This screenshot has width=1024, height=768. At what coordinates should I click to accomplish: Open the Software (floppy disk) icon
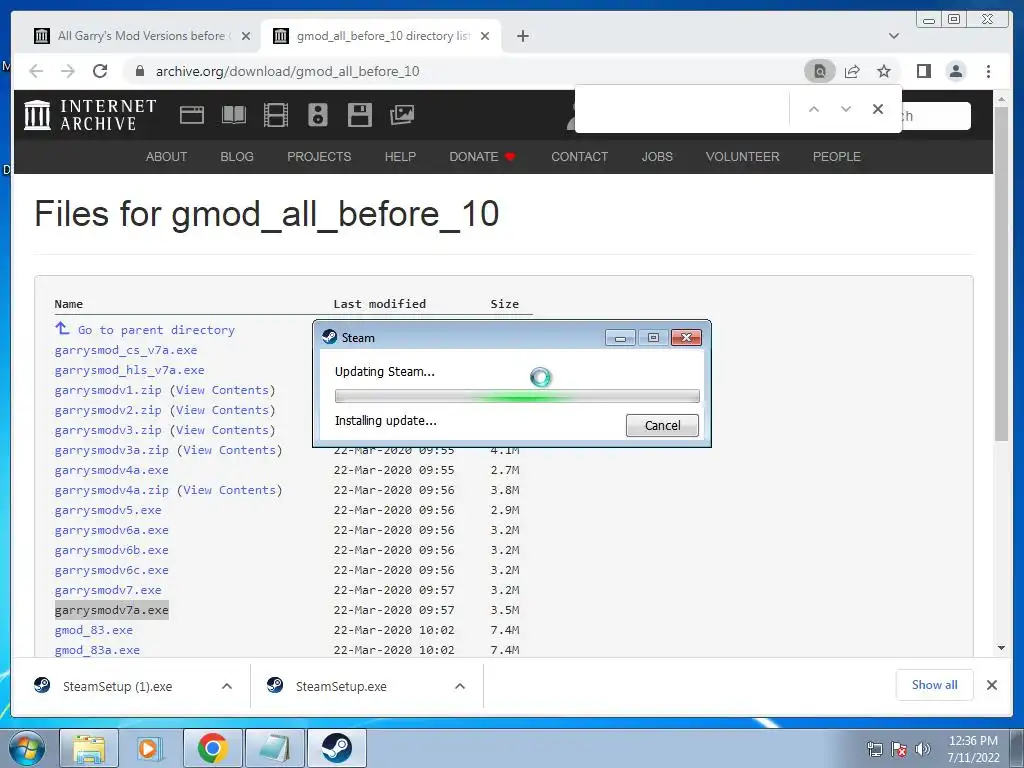click(360, 115)
